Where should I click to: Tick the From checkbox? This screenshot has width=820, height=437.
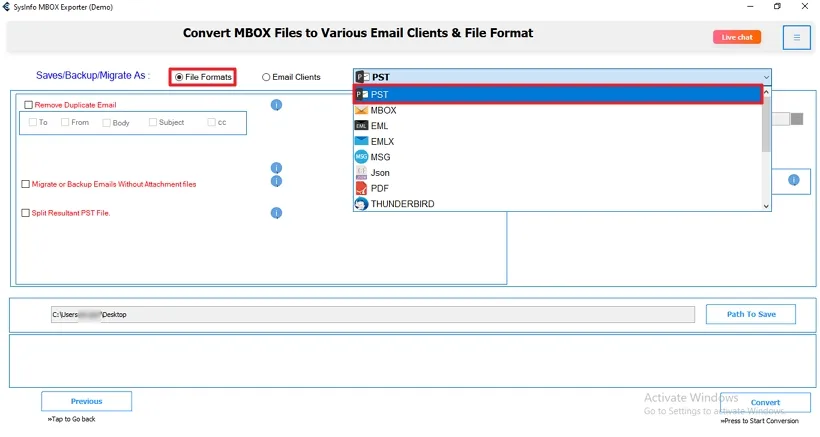pos(65,122)
